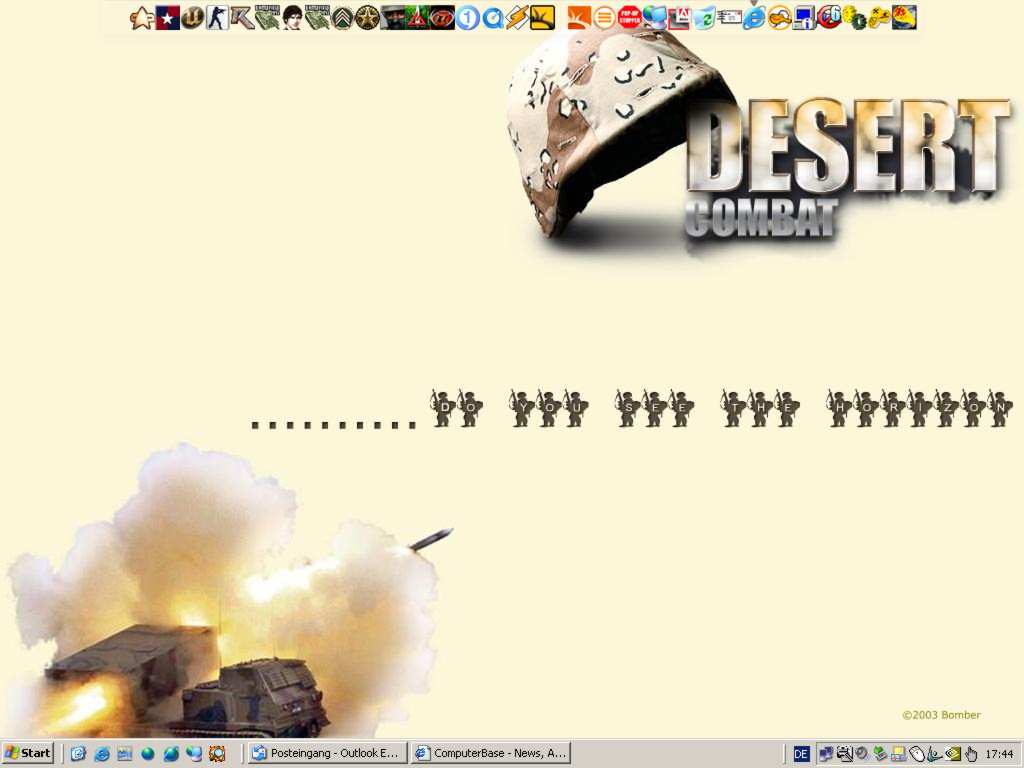The width and height of the screenshot is (1024, 768).
Task: Open the Winamp lightning bolt icon
Action: point(517,18)
